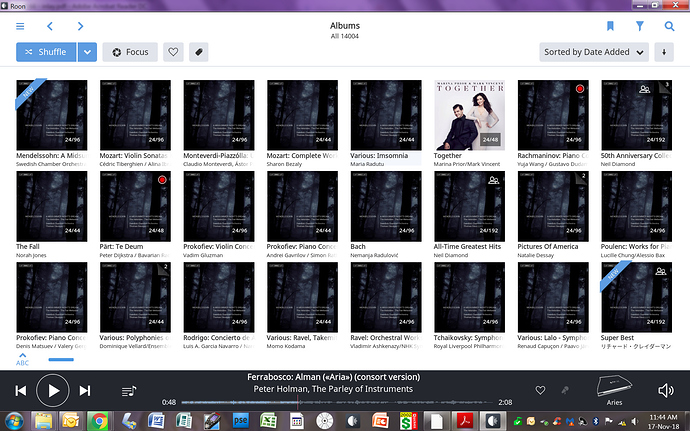Click the tag icon button

pos(198,52)
